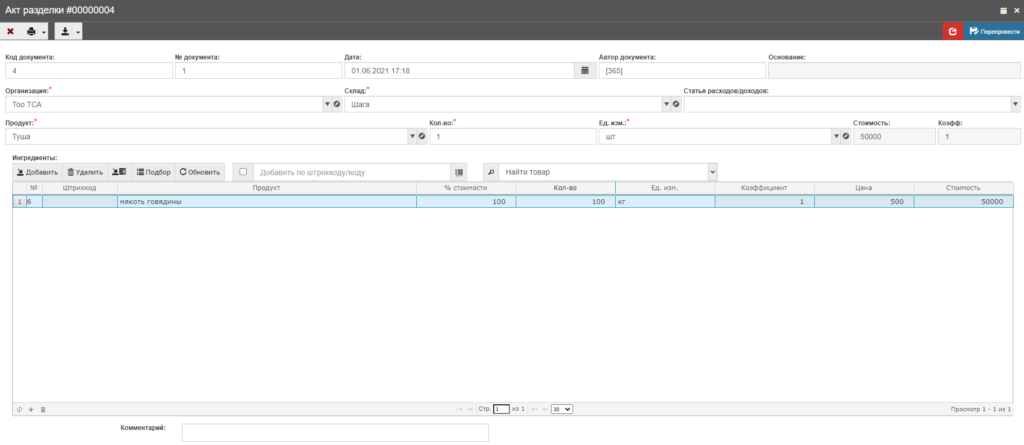Open the Найти товар dropdown
Screen dimensions: 1024x445
(x=712, y=172)
